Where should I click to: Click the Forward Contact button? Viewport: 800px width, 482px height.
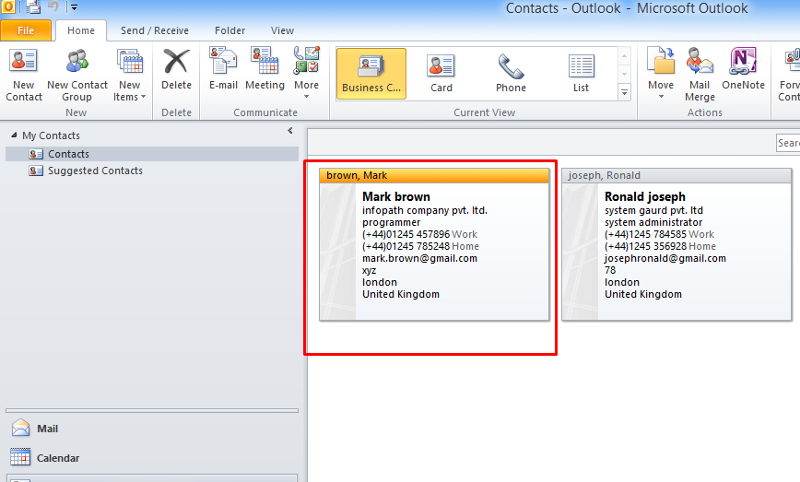coord(788,75)
